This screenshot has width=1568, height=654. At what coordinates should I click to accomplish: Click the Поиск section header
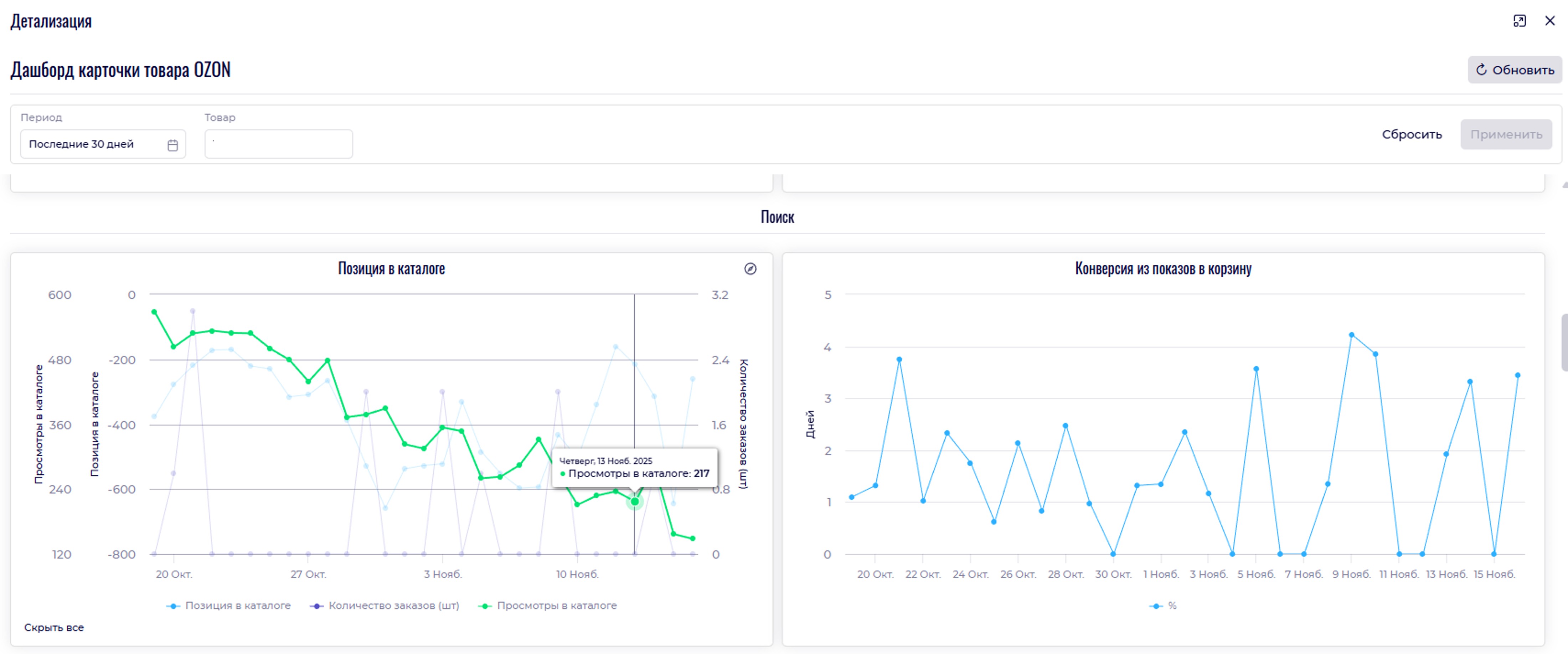(x=777, y=217)
